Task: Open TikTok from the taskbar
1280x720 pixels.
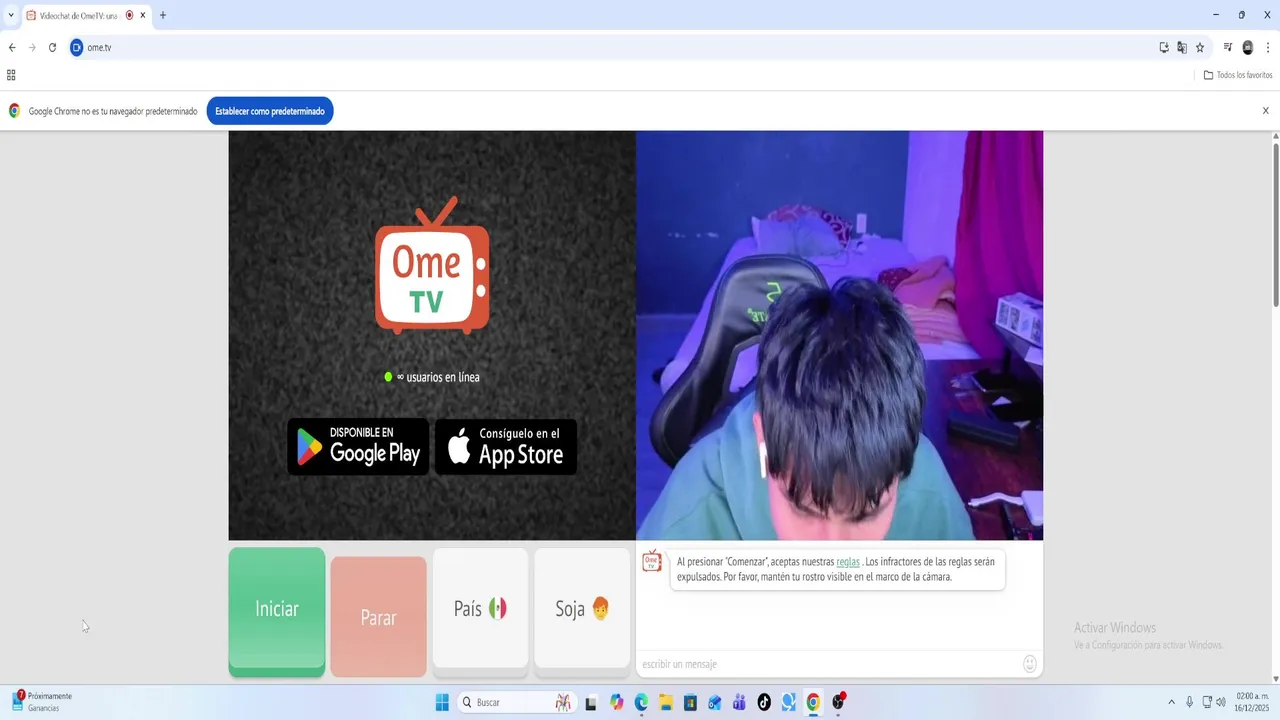Action: point(764,703)
